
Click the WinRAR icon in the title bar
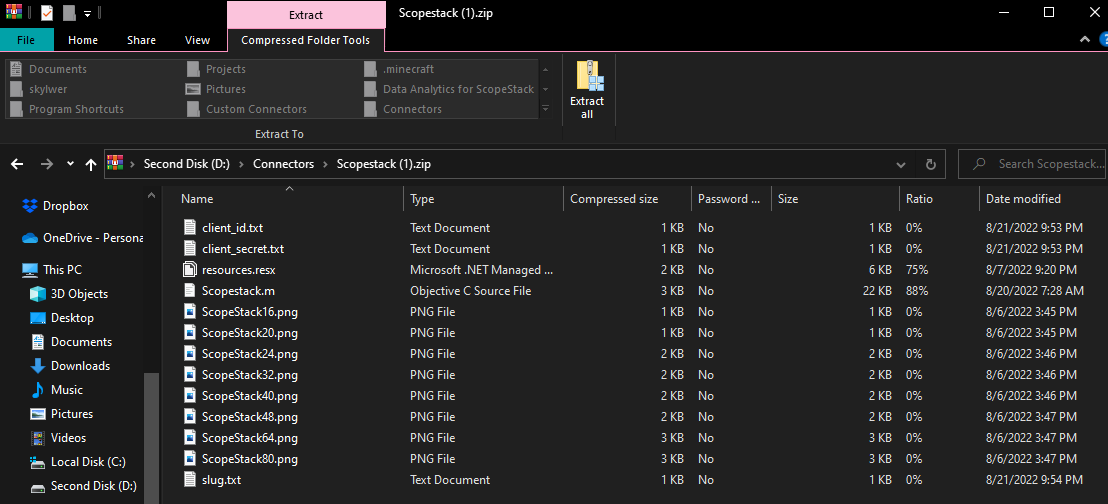(x=12, y=13)
